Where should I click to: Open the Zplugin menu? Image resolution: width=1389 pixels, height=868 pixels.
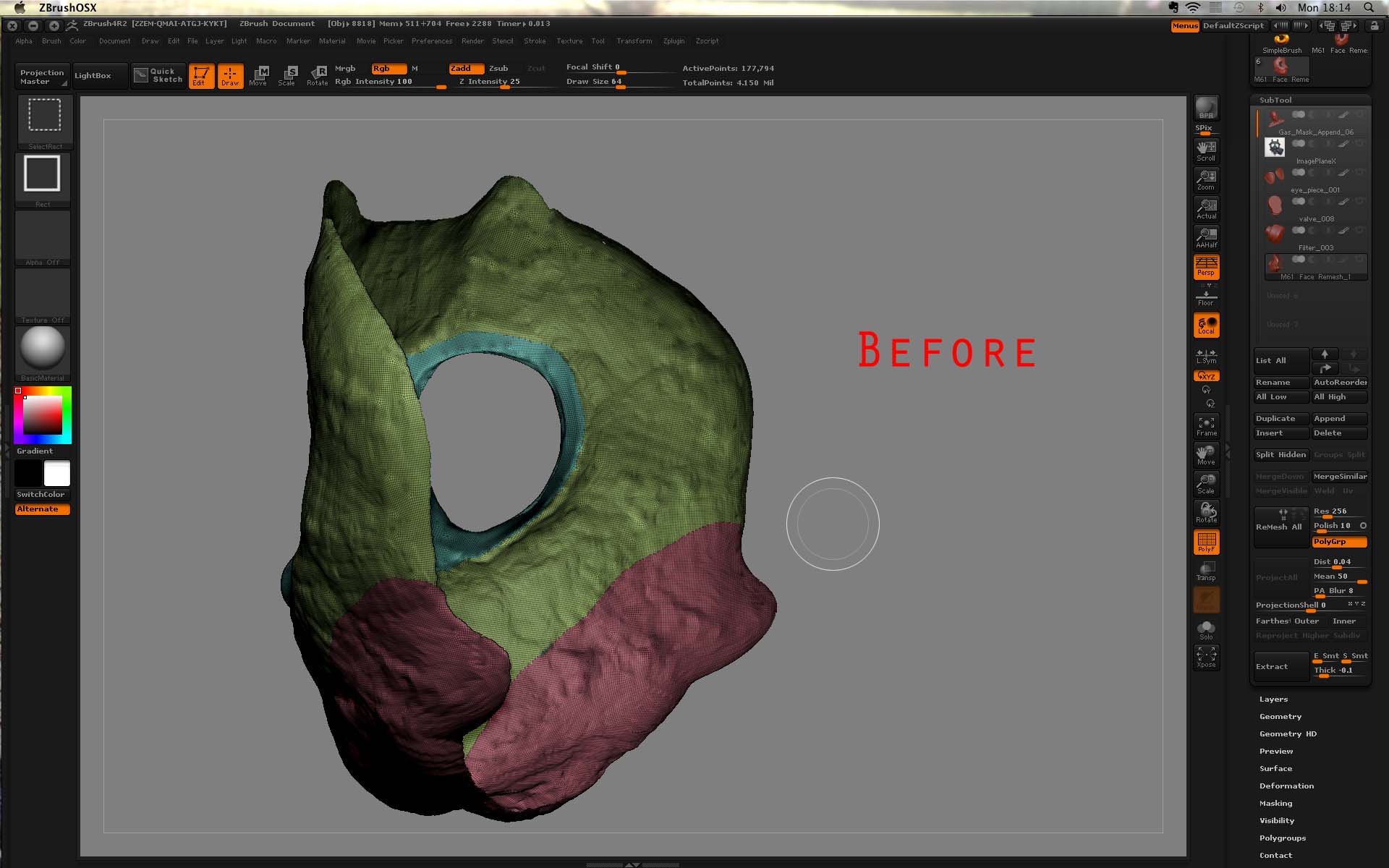click(x=674, y=41)
